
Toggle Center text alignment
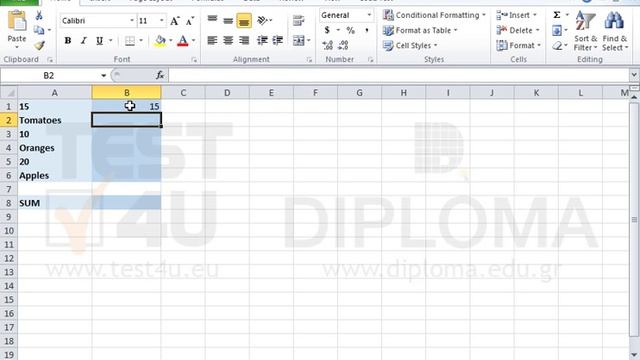tap(228, 40)
